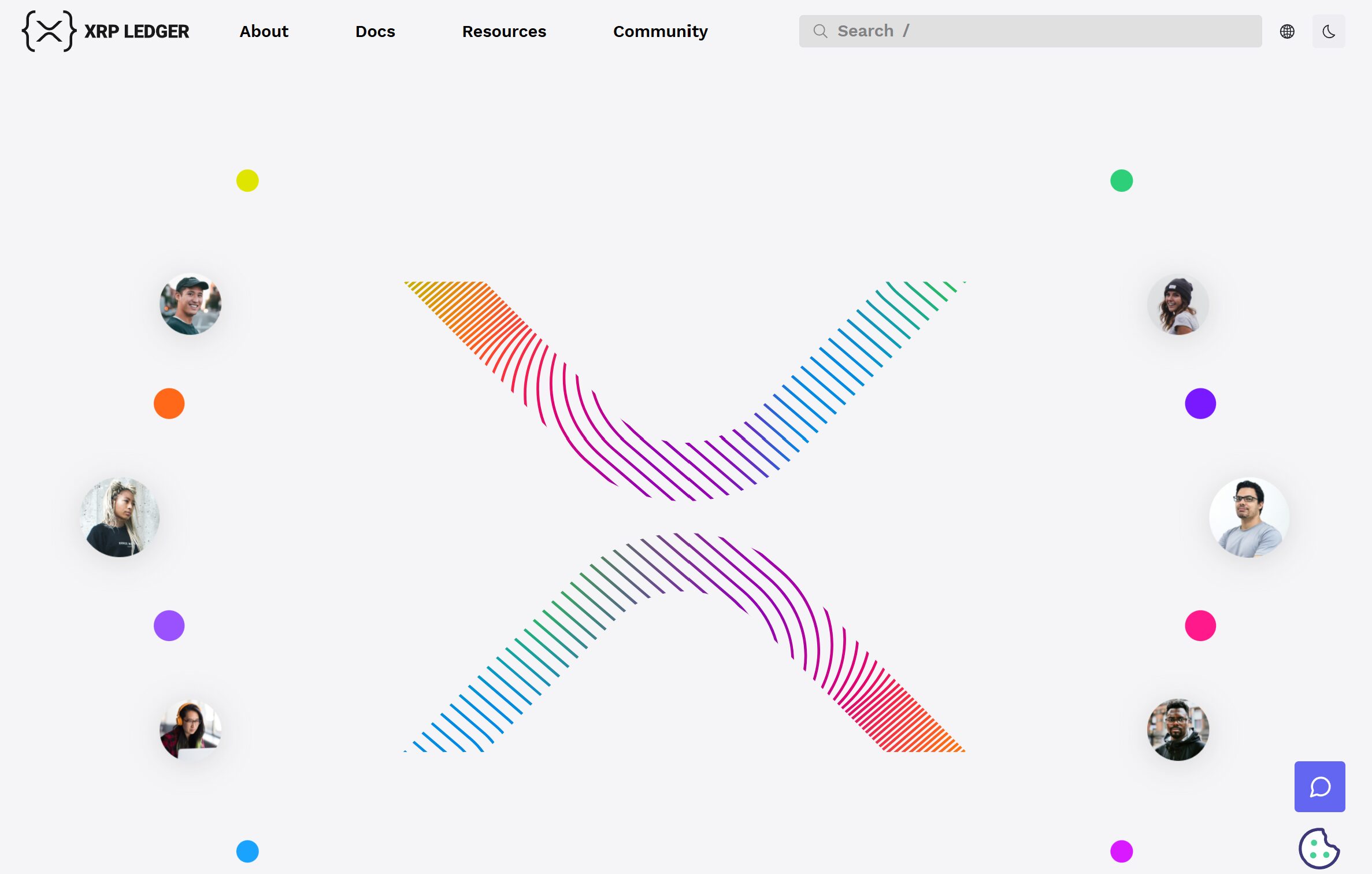Click the XRP LEDGER home link text

click(136, 31)
